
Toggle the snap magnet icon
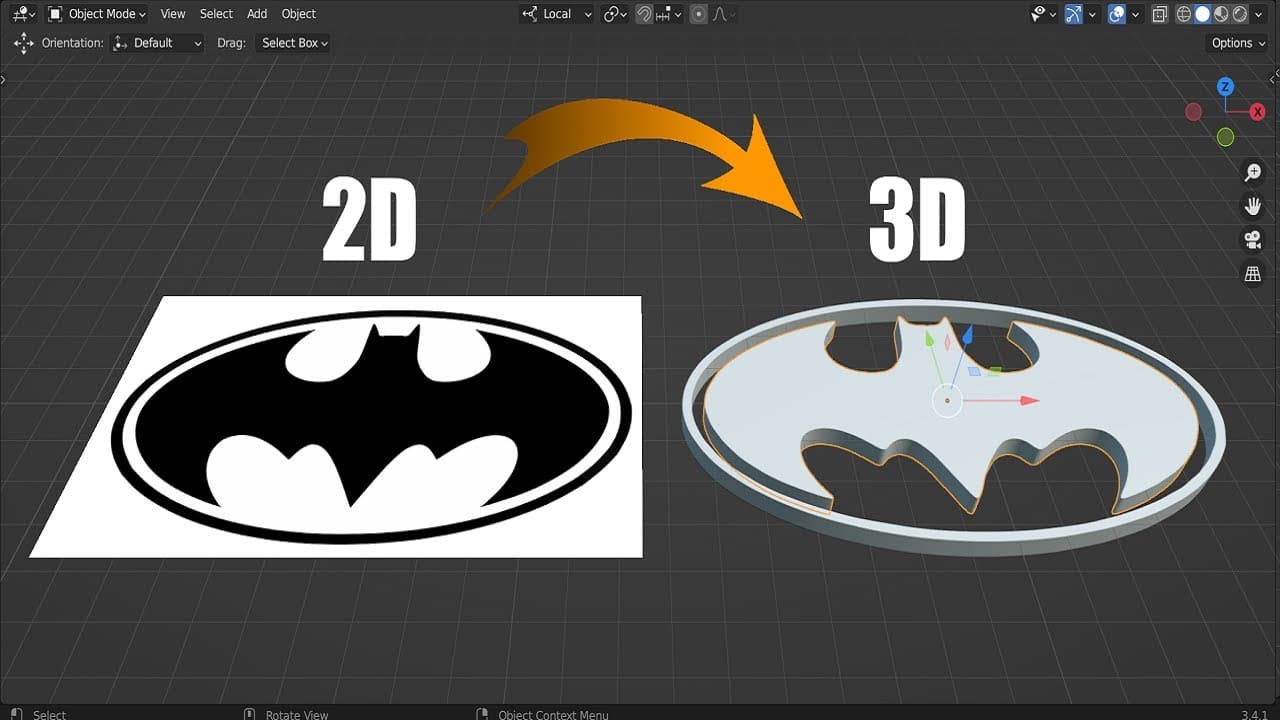[646, 14]
